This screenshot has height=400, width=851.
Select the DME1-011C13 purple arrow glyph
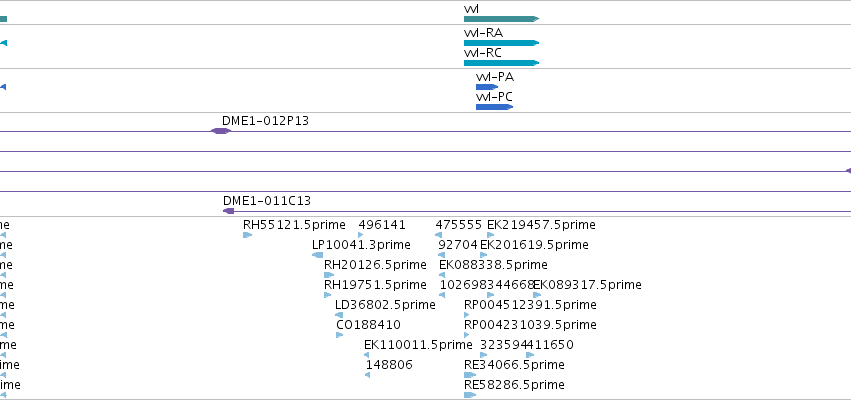228,211
